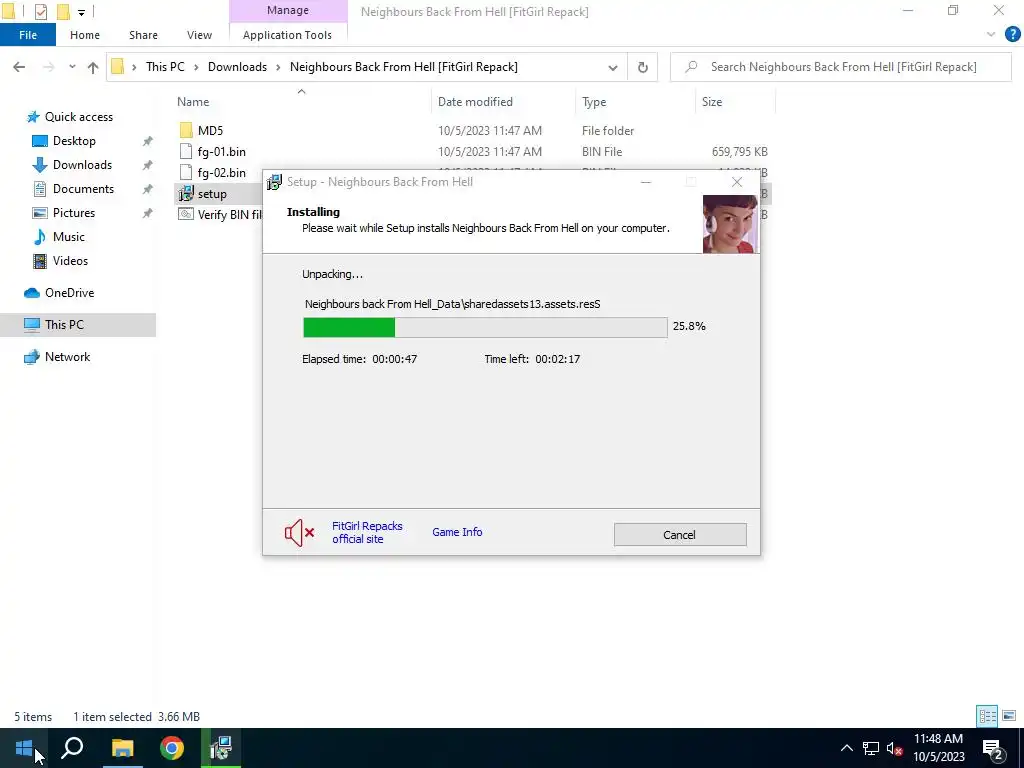Open the muted volume tray icon
Screen dimensions: 1024x768
coord(895,749)
